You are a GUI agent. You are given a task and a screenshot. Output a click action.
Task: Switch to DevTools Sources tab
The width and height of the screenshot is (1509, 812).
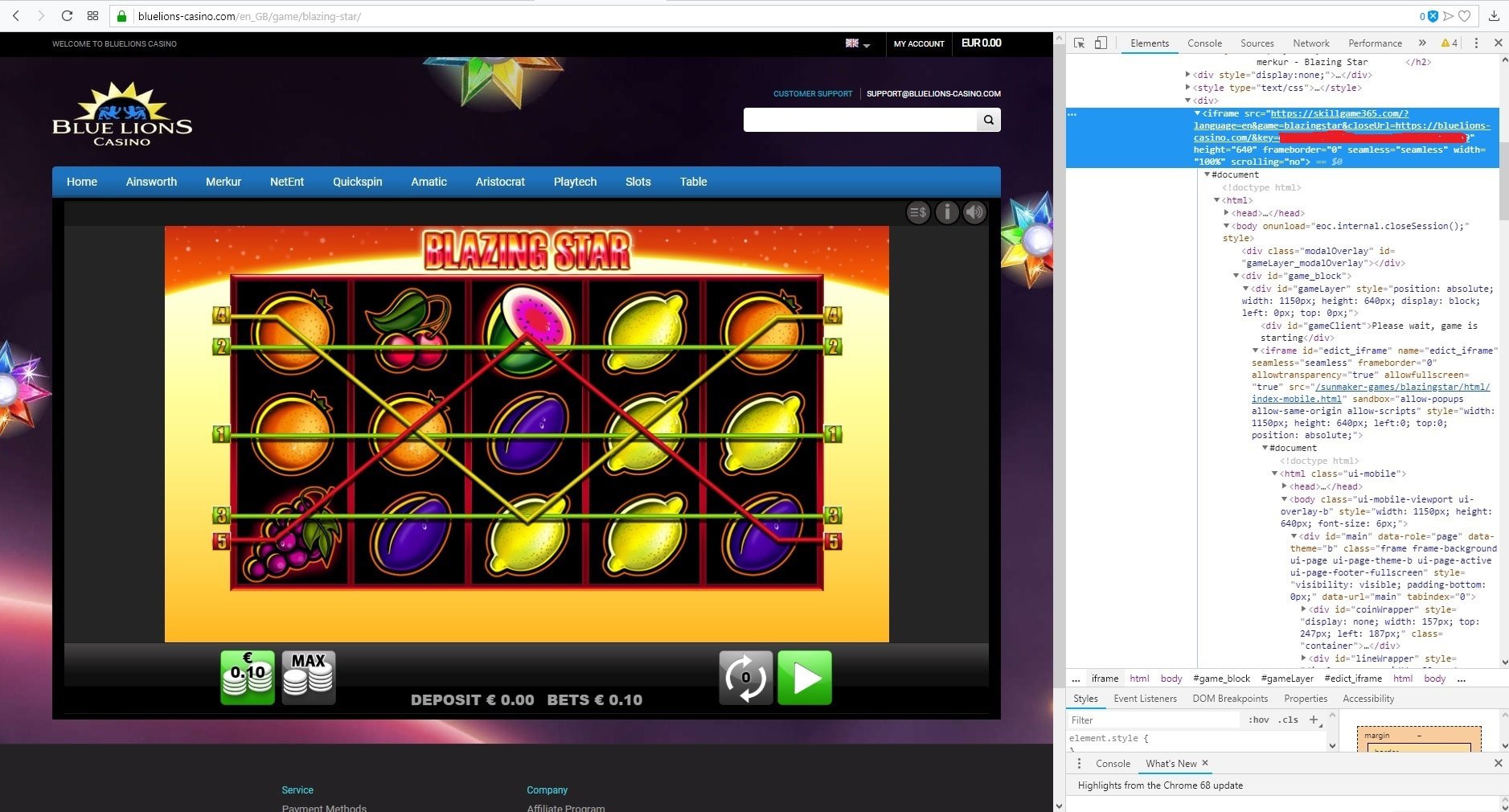coord(1257,43)
